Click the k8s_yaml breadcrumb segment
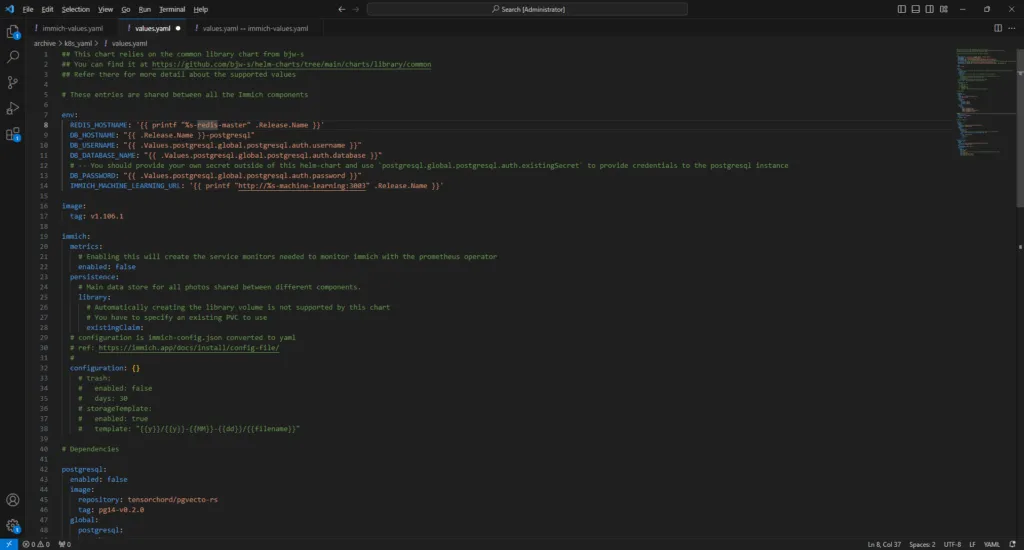This screenshot has width=1024, height=550. pos(78,43)
